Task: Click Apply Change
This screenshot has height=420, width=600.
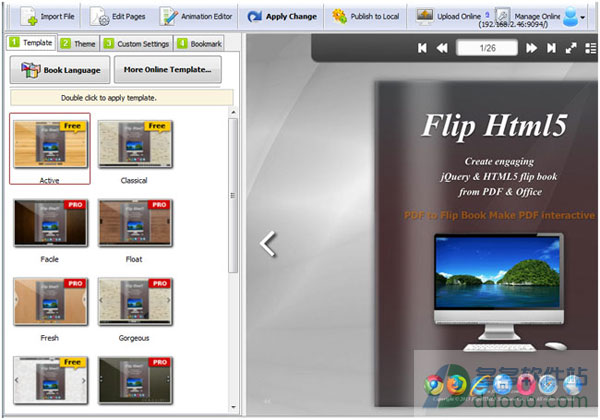Action: pos(282,16)
